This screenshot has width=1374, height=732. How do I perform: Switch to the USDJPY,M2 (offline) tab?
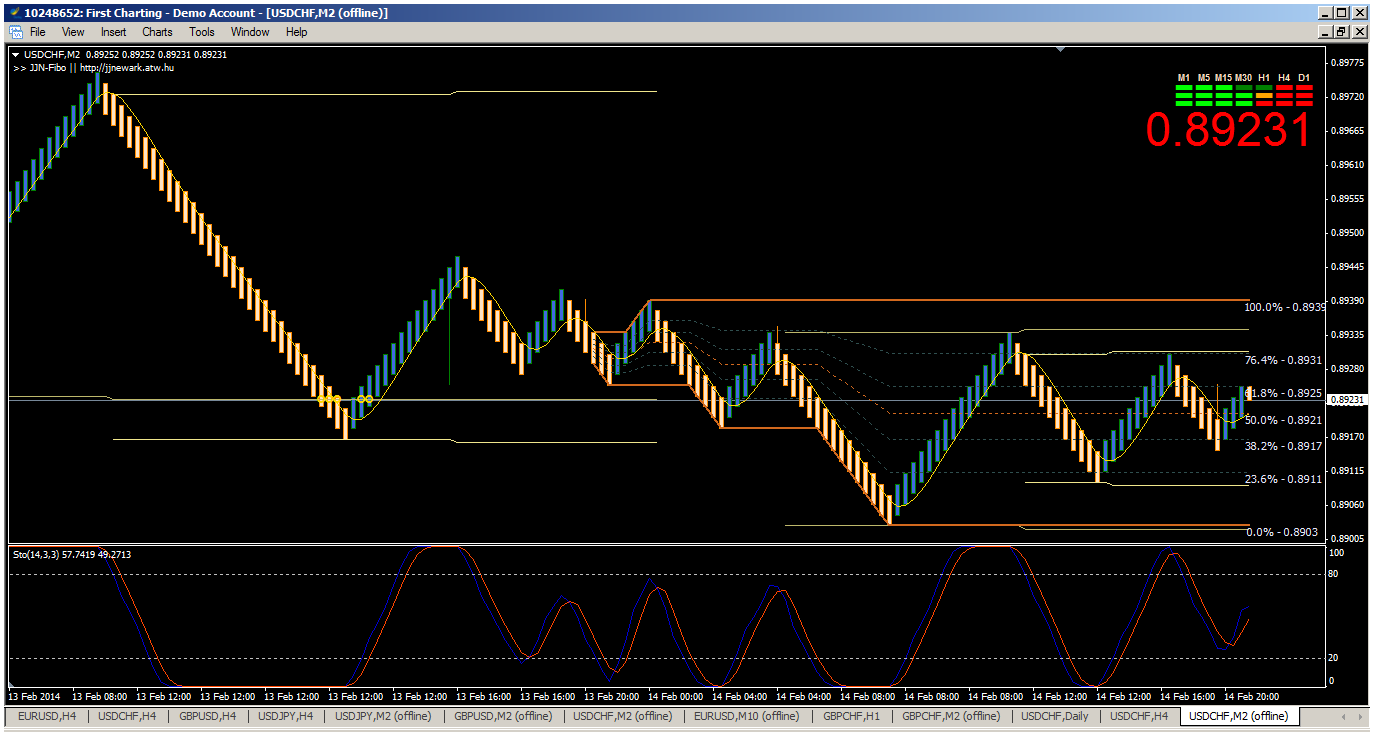click(x=383, y=716)
